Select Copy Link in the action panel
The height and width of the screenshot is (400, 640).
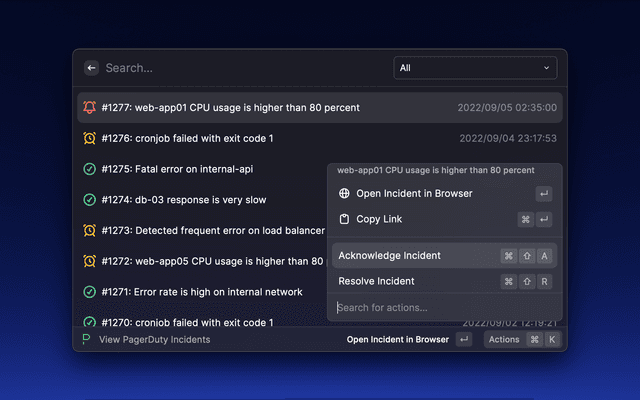[380, 219]
